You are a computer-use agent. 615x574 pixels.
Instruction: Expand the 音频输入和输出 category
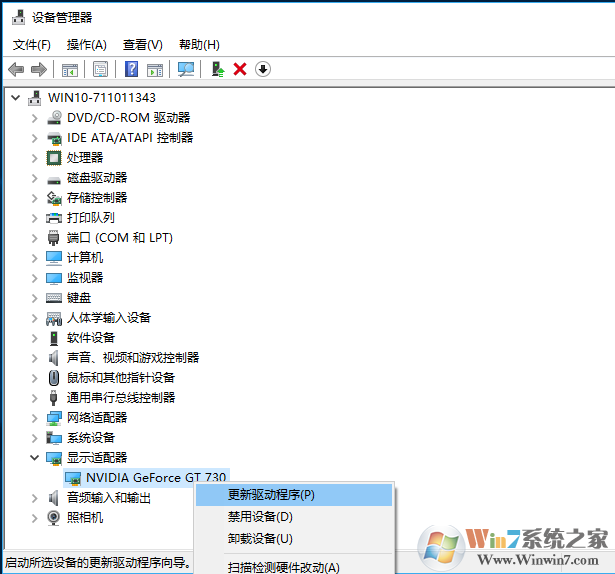(35, 498)
